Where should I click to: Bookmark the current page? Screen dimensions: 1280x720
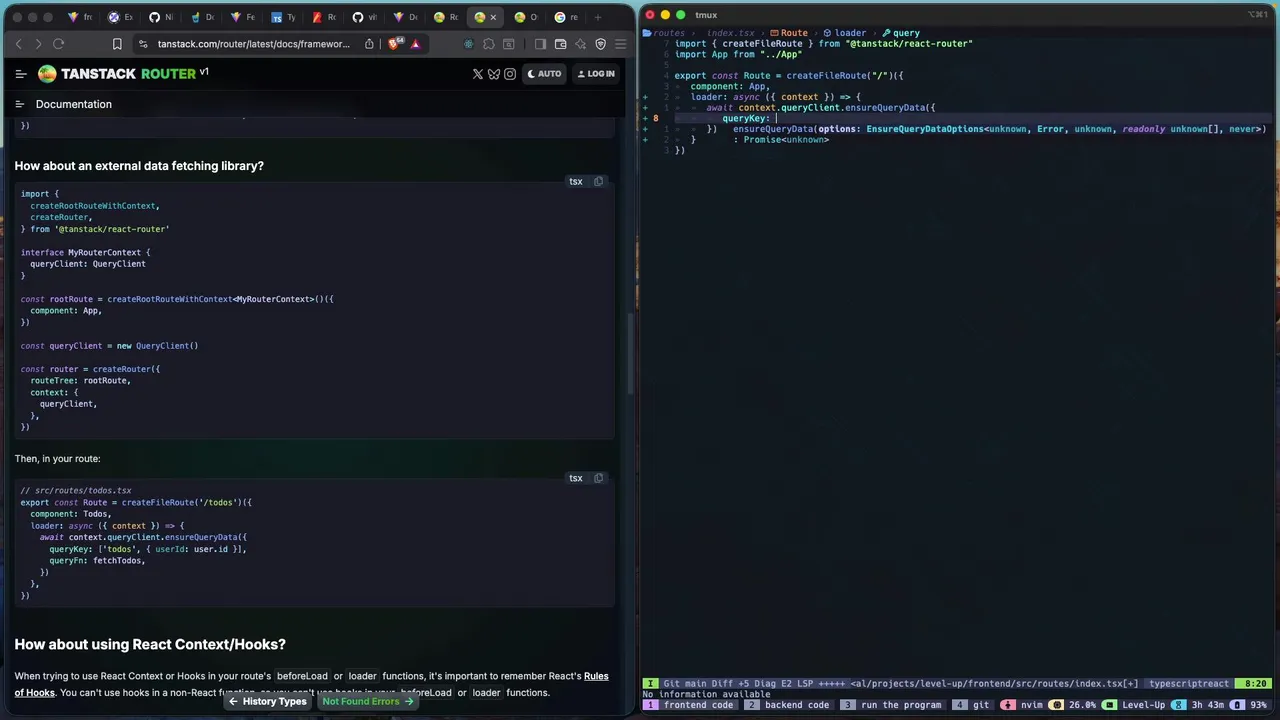pyautogui.click(x=117, y=44)
